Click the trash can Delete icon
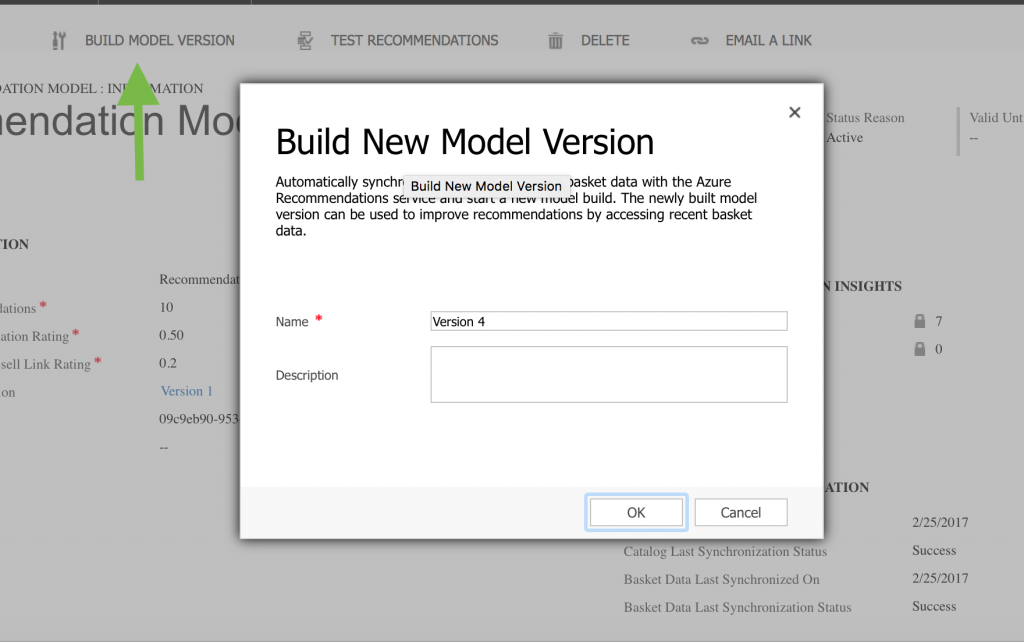Screen dimensions: 1024x642 pos(556,41)
